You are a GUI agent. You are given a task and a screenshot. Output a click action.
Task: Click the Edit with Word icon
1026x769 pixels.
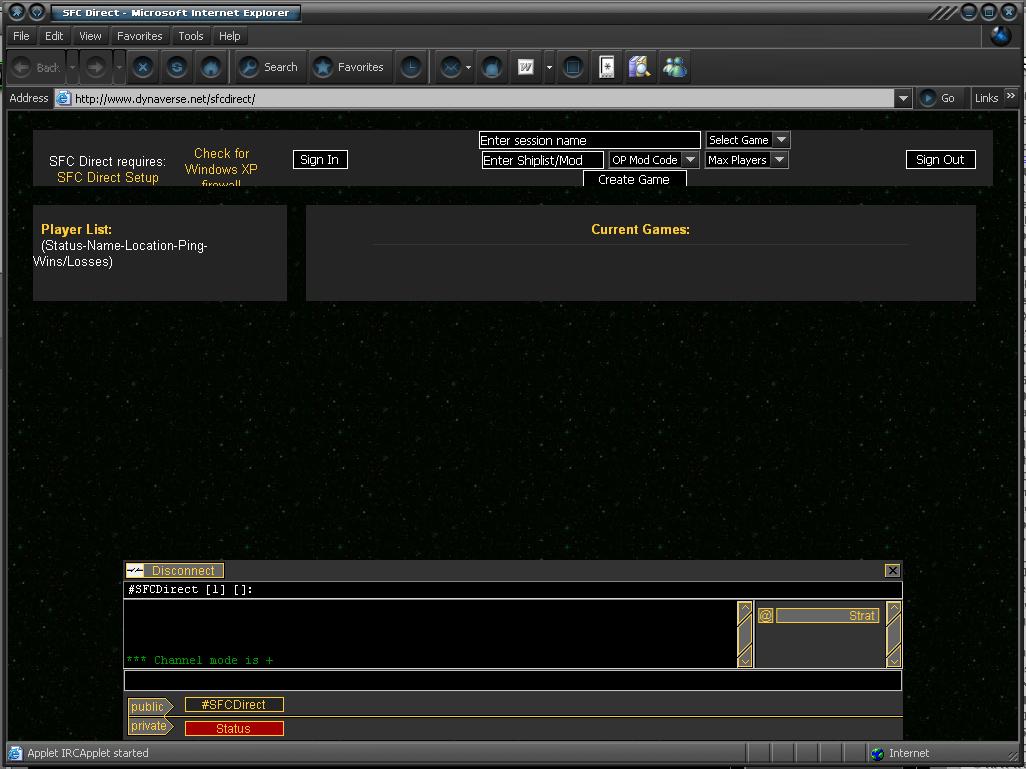pyautogui.click(x=526, y=67)
